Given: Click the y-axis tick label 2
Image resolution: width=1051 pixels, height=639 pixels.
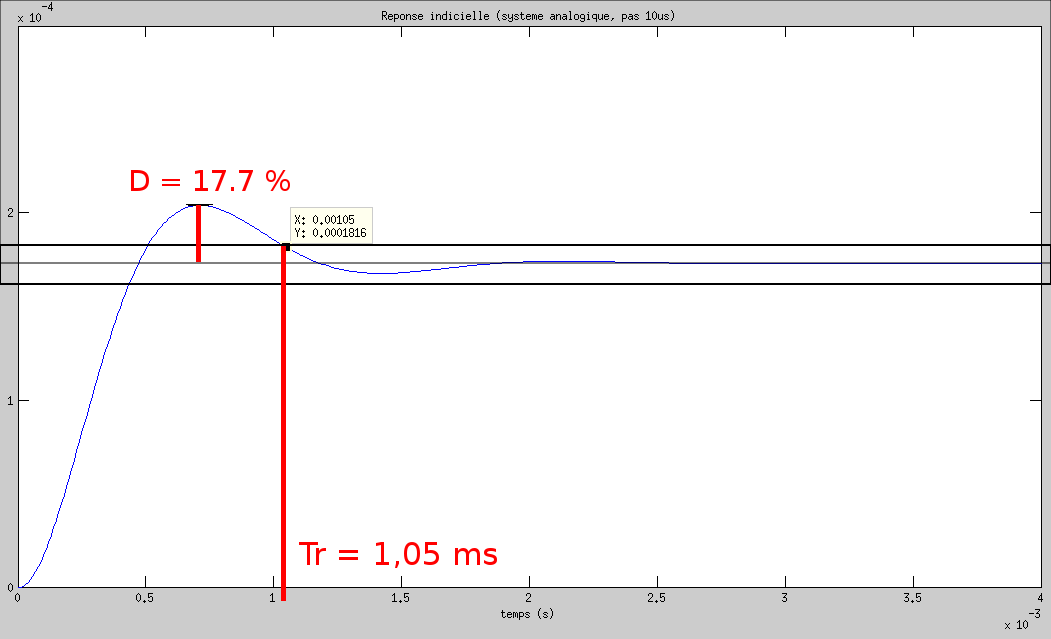Looking at the screenshot, I should (8, 213).
